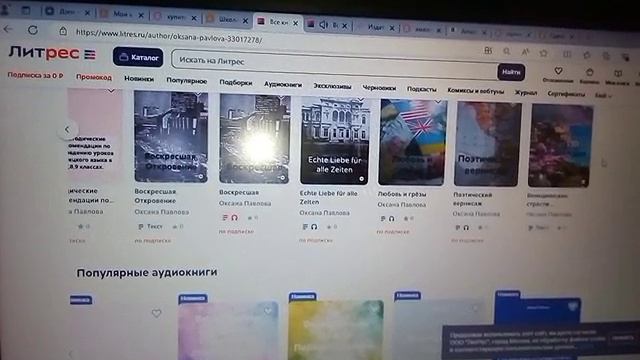Screen dimensions: 640x360
Task: Open the Поэтический вернисаж book cover
Action: click(x=487, y=144)
